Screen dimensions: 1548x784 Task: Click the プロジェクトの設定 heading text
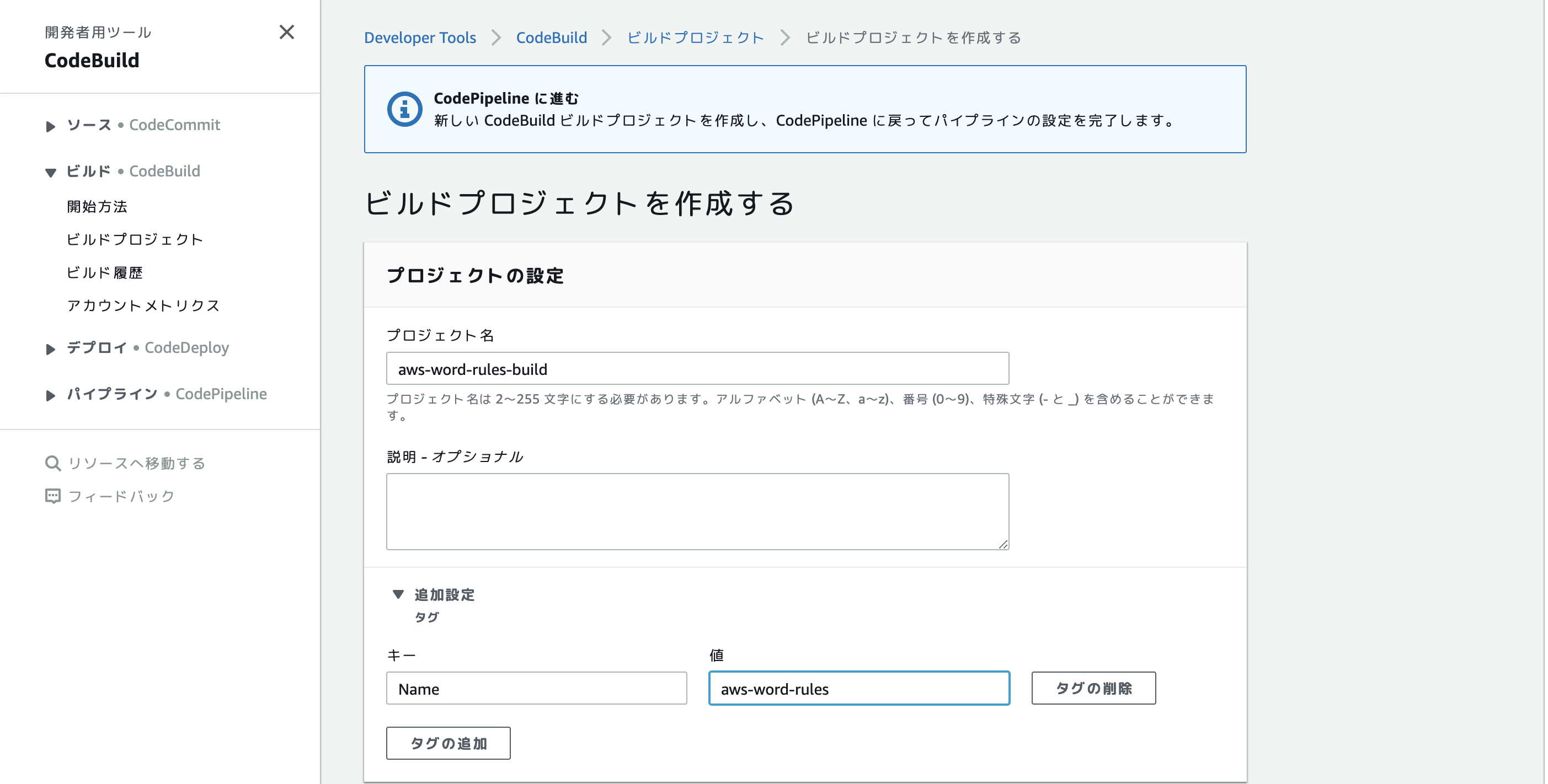tap(476, 276)
